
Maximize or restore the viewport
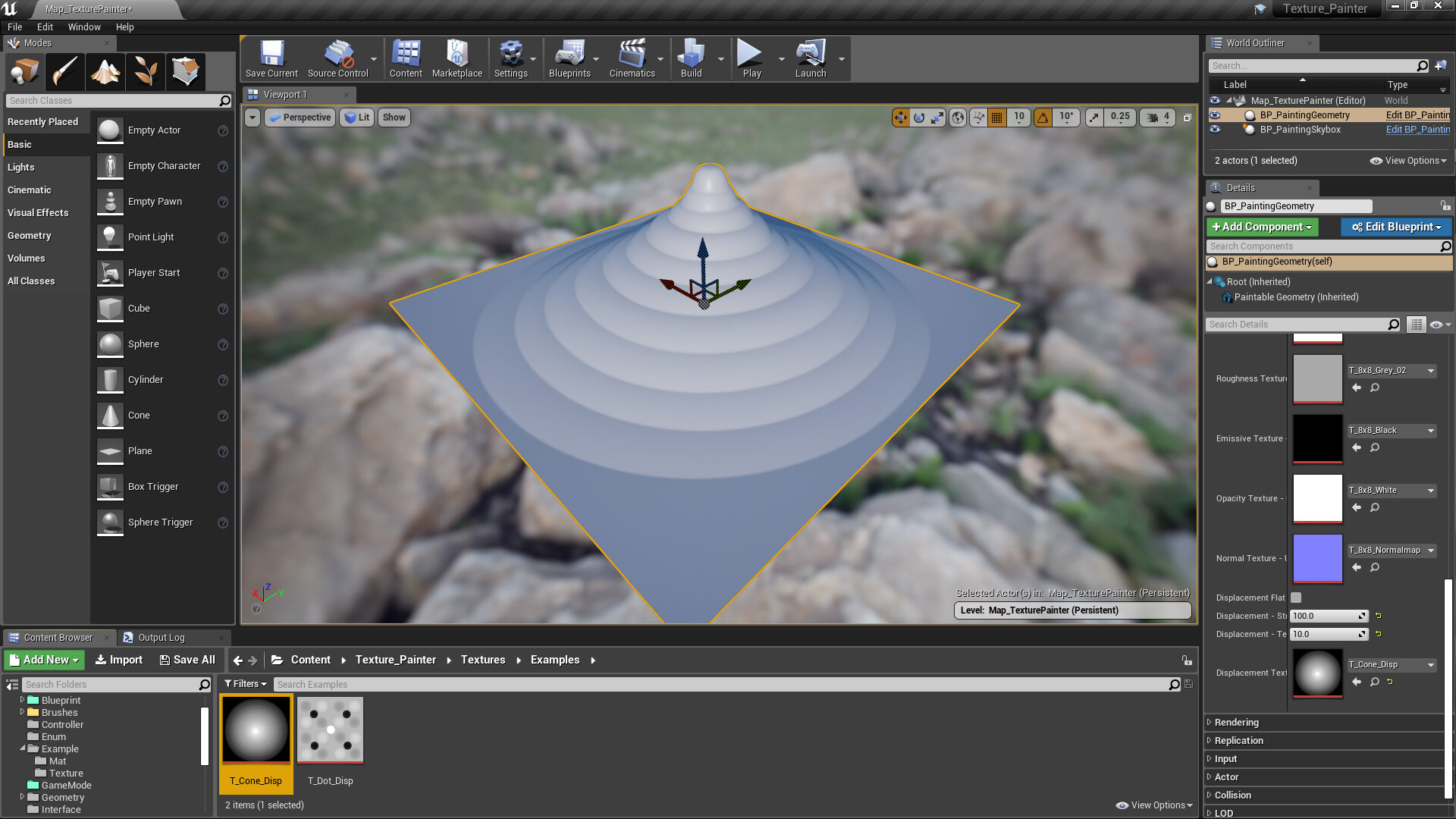coord(1188,118)
